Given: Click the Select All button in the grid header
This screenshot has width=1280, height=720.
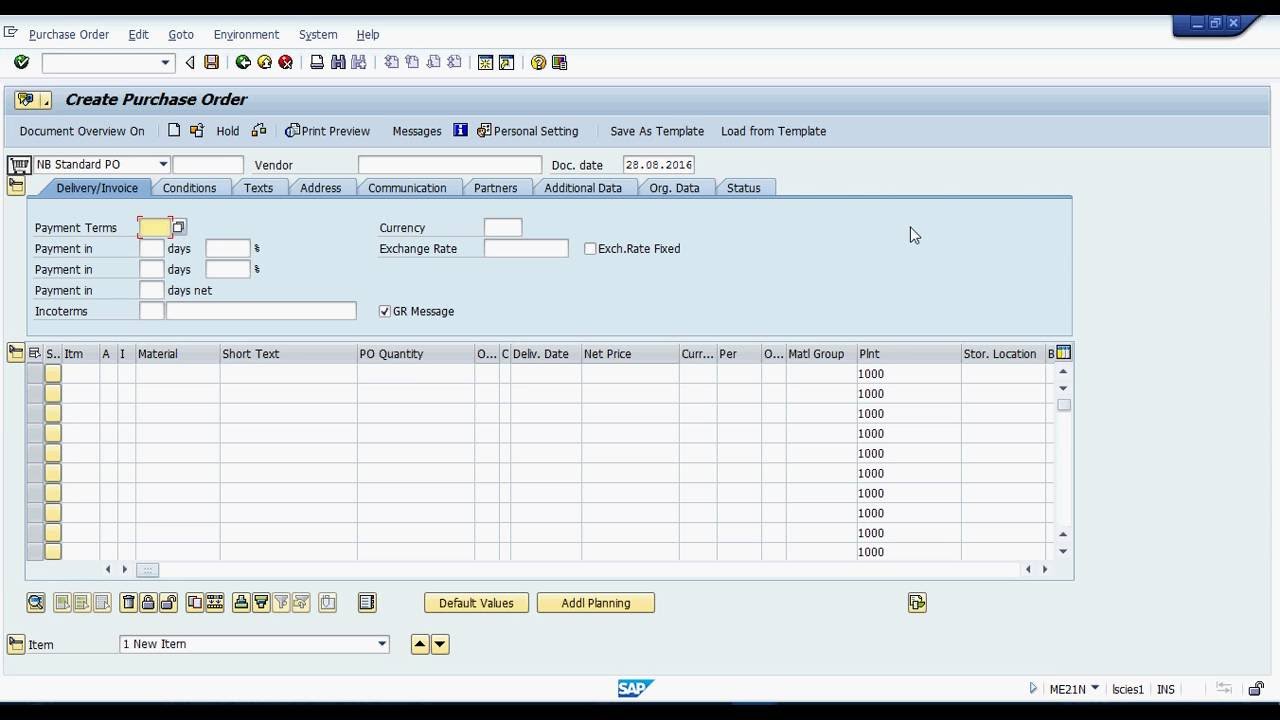Looking at the screenshot, I should (x=35, y=353).
